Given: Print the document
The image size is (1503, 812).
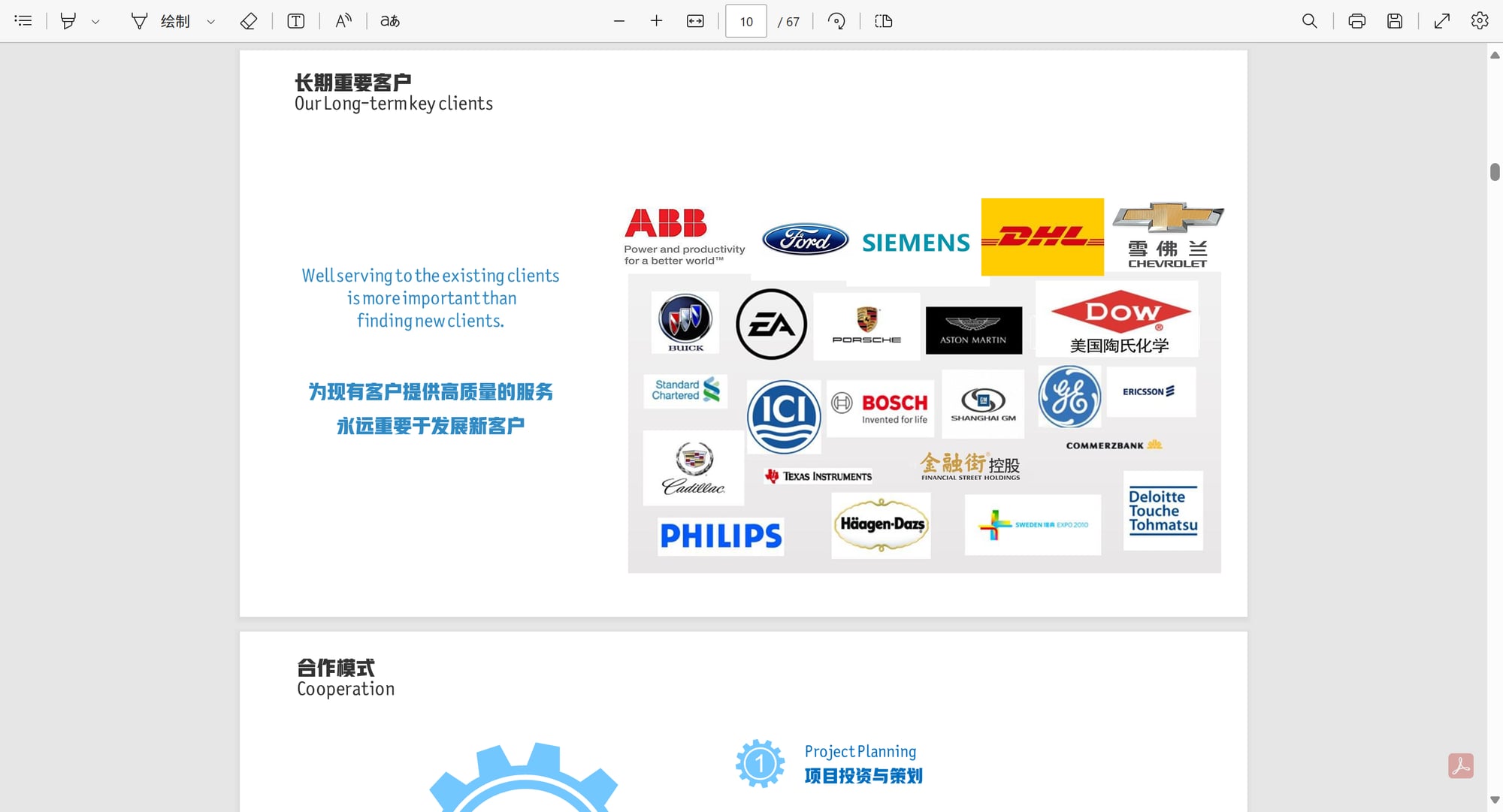Looking at the screenshot, I should coord(1357,21).
